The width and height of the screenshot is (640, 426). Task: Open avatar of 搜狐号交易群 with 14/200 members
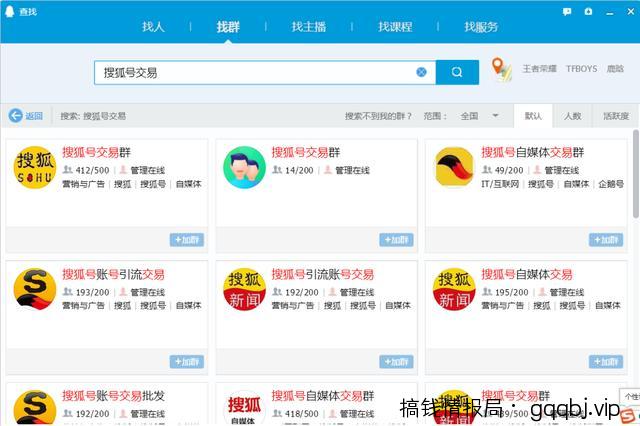pyautogui.click(x=244, y=167)
